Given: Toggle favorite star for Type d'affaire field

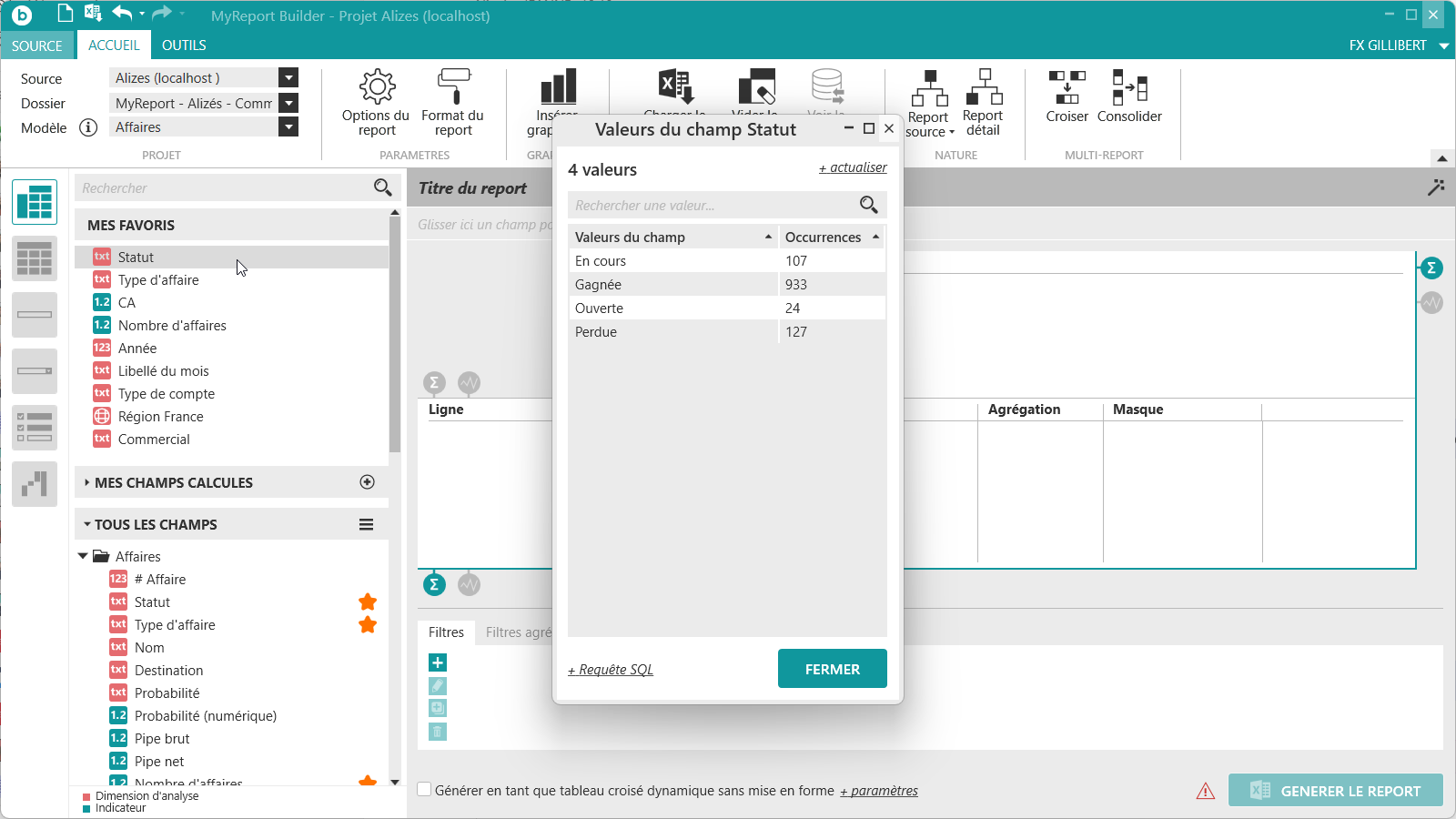Looking at the screenshot, I should tap(368, 625).
